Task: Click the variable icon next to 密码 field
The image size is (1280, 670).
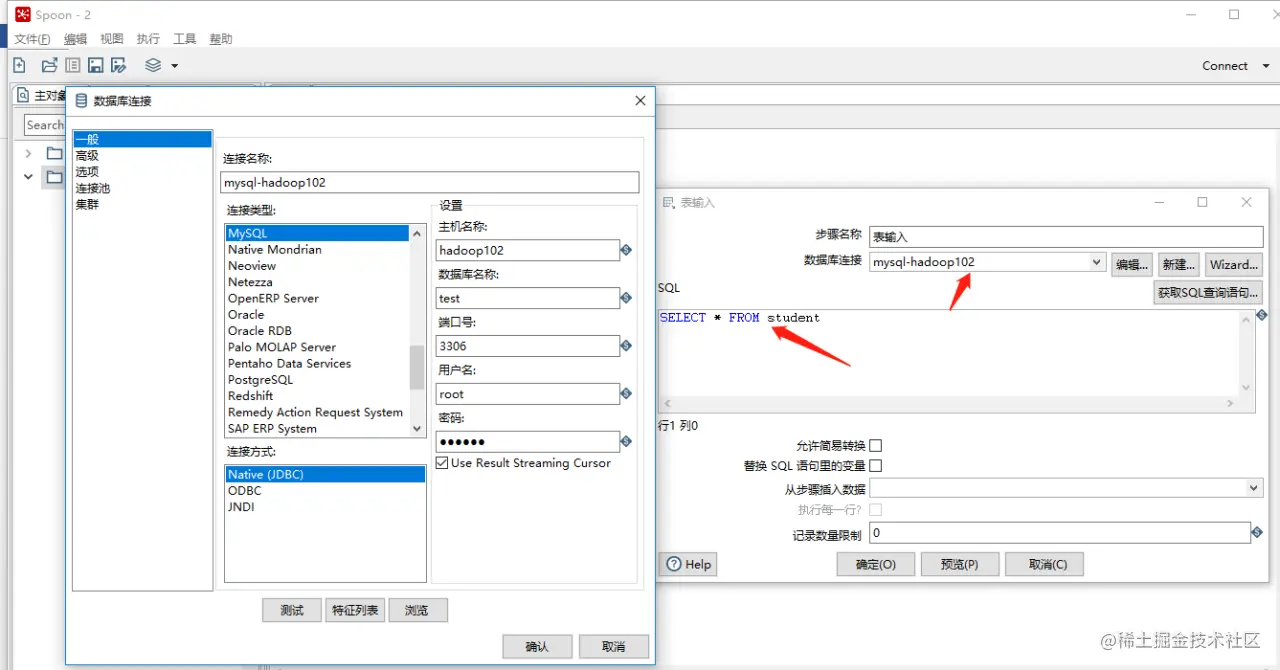Action: click(626, 441)
